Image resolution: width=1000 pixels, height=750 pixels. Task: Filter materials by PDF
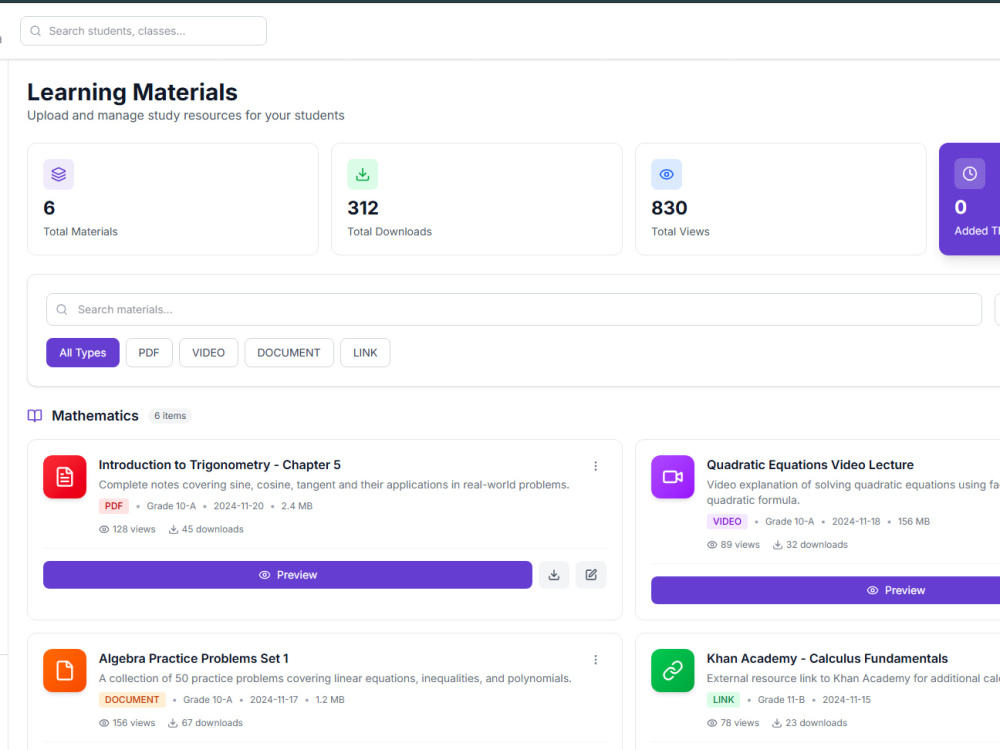tap(149, 353)
